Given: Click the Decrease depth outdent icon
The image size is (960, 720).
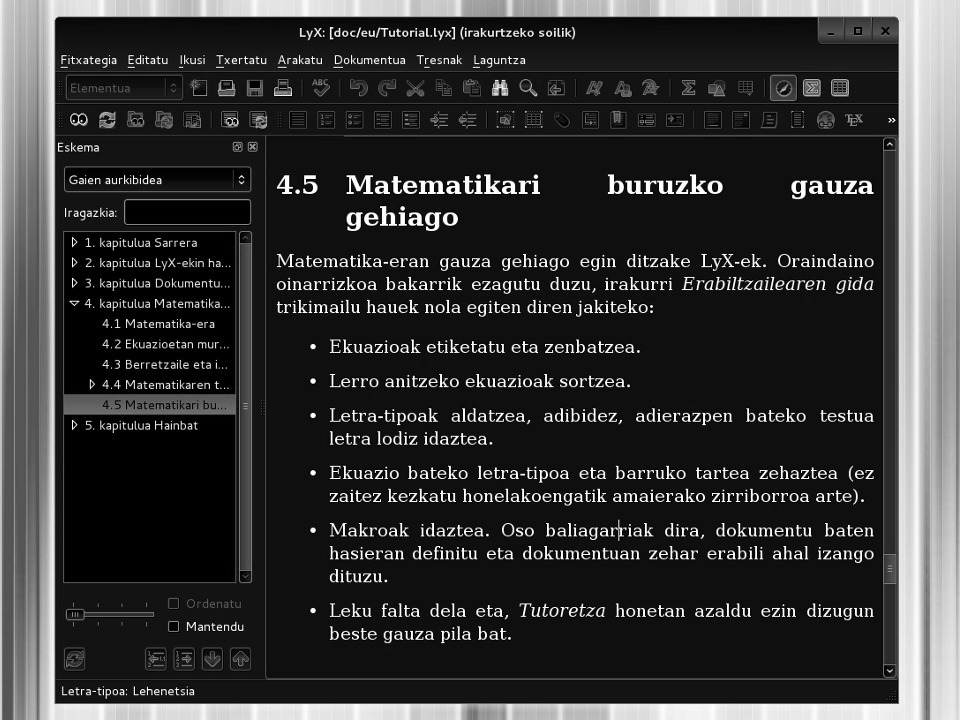Looking at the screenshot, I should [468, 120].
